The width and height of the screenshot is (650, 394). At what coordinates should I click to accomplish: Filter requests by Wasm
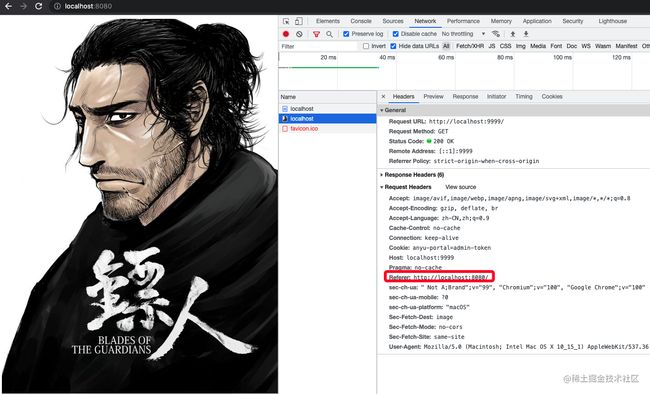(x=603, y=46)
